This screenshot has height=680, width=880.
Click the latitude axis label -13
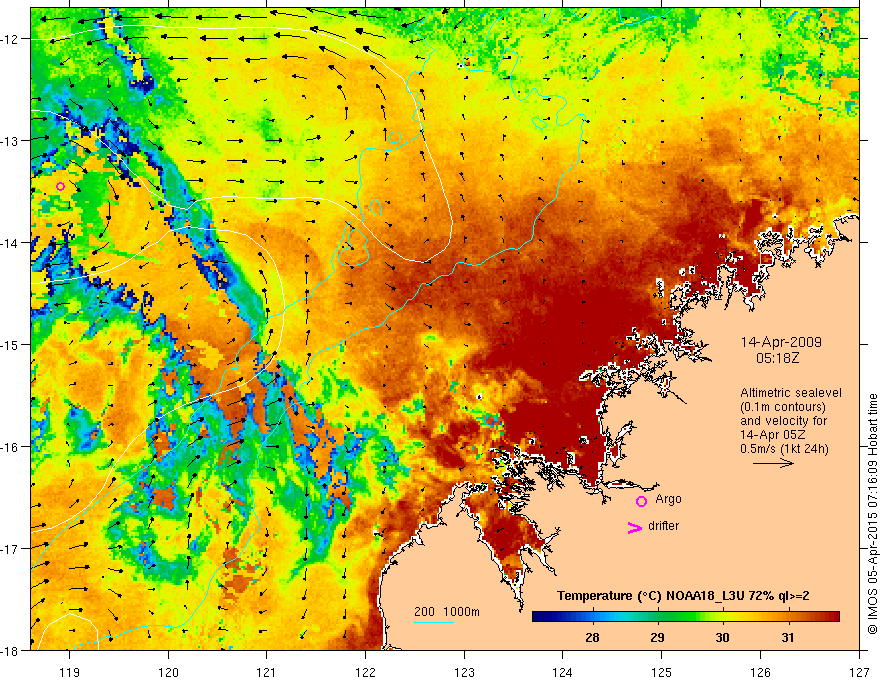tap(11, 141)
